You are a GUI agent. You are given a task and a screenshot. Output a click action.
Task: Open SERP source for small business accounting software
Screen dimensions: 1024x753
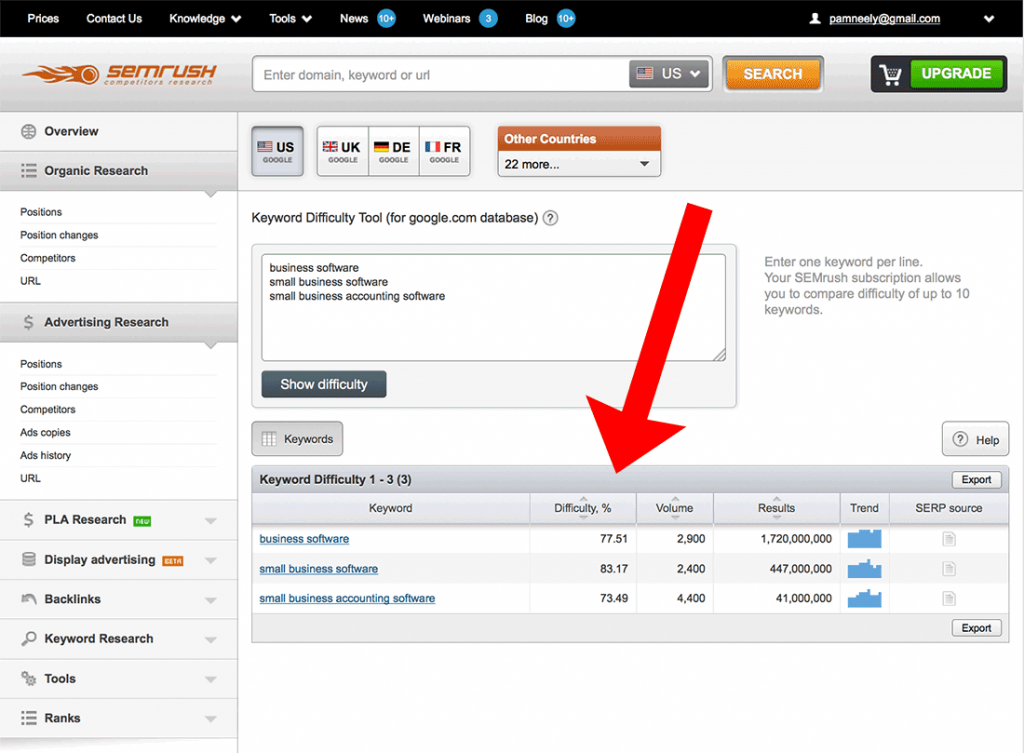point(949,598)
